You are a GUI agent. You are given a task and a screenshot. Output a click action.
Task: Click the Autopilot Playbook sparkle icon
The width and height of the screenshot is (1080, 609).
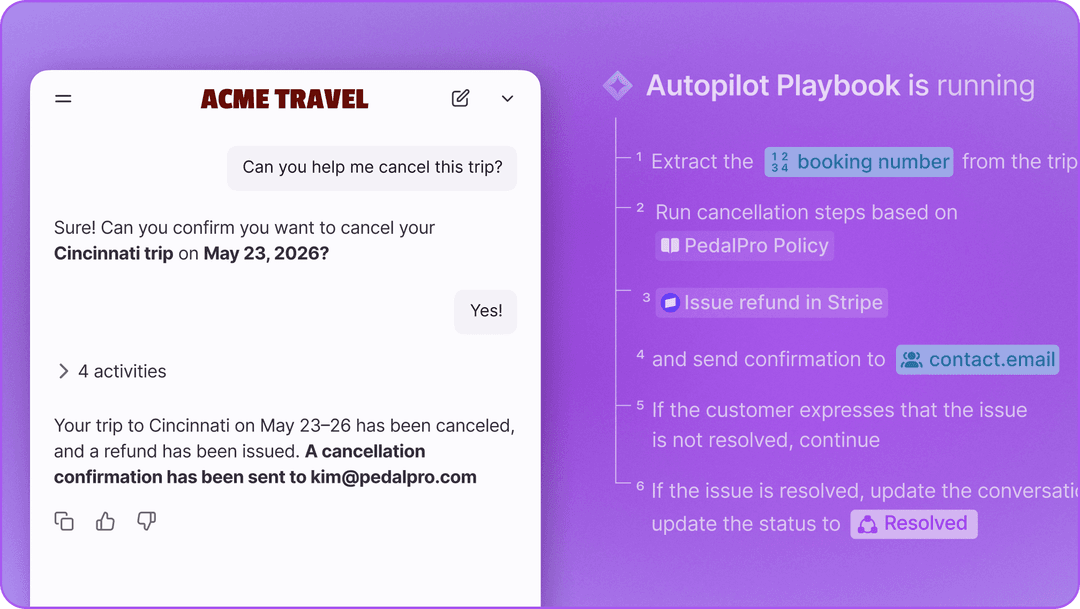[617, 86]
